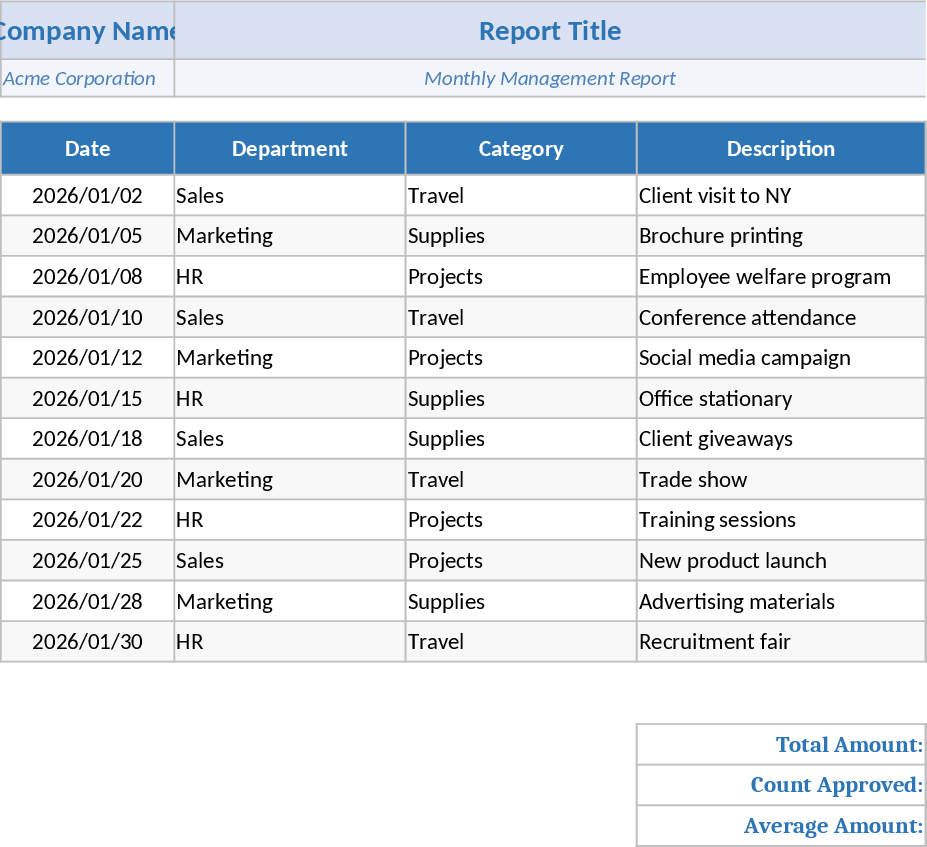Select the Date column header

87,149
